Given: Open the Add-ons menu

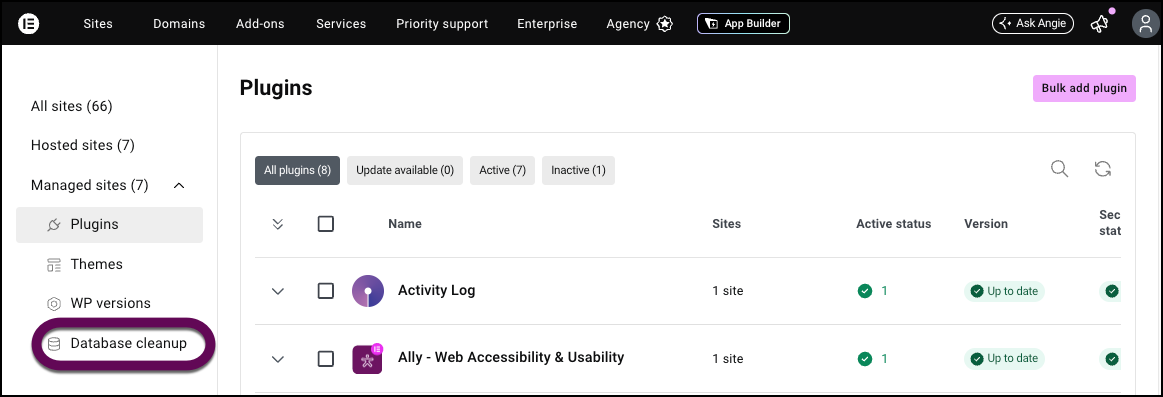Looking at the screenshot, I should (x=260, y=24).
